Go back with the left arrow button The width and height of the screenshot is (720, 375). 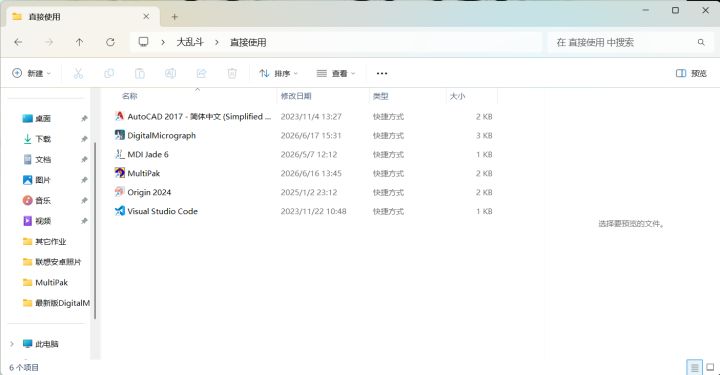tap(18, 42)
